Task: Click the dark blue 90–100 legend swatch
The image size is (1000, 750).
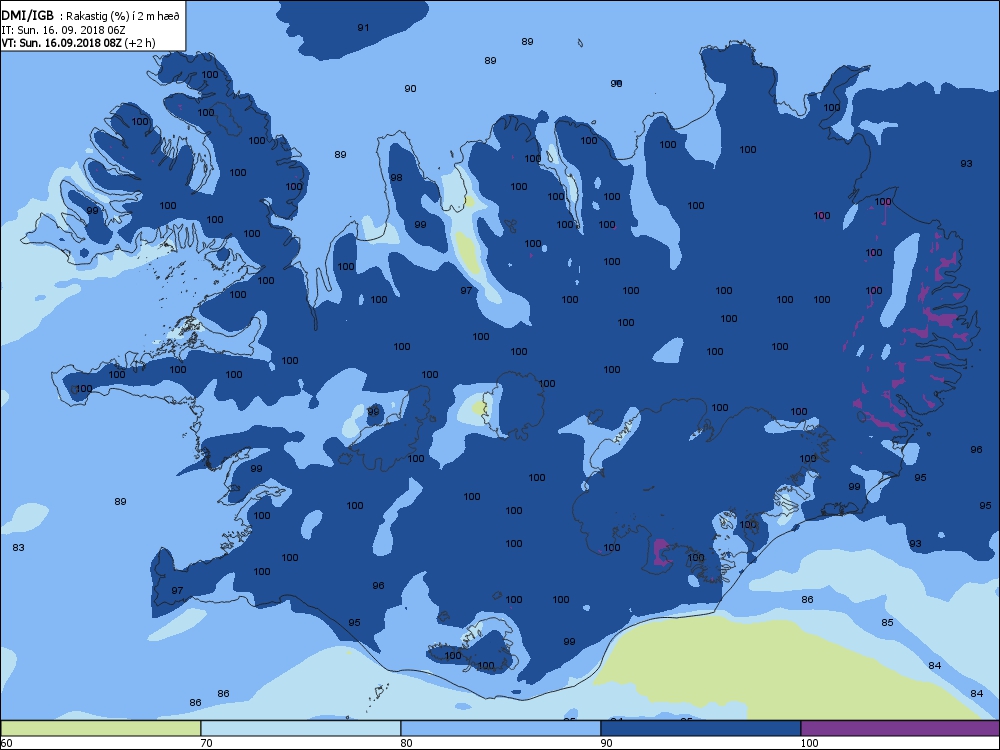Action: coord(700,728)
